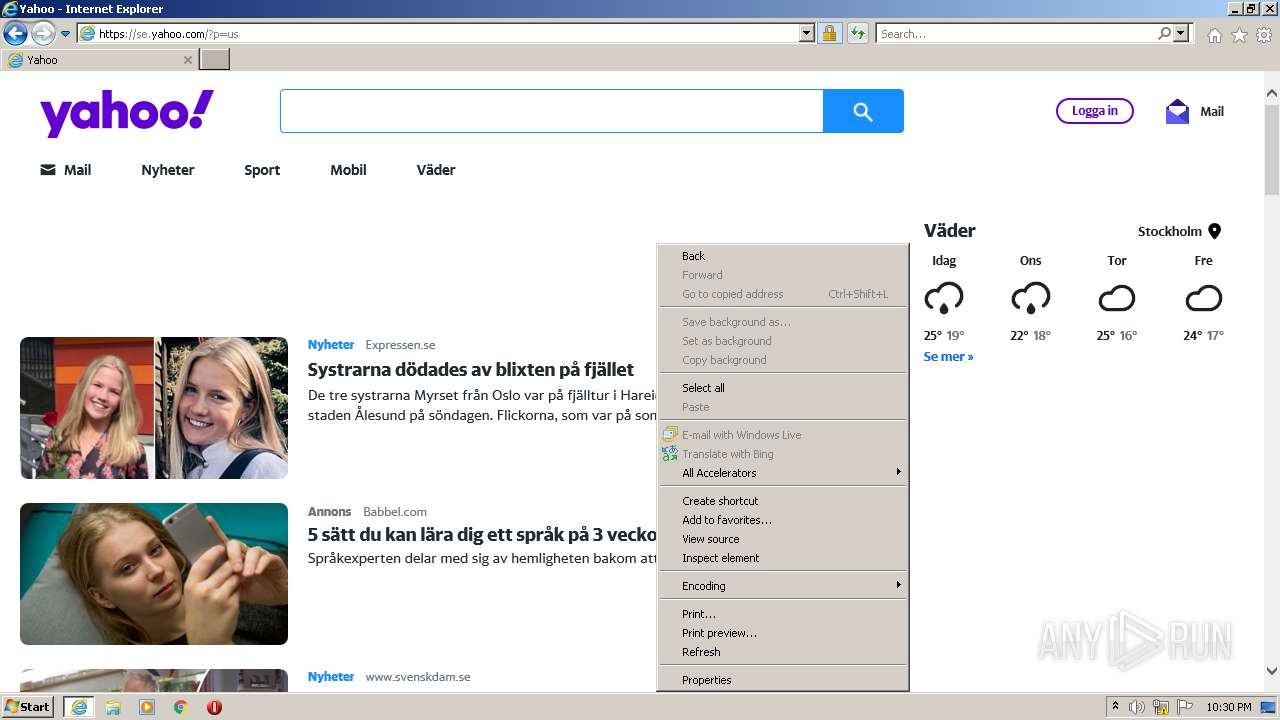Click the Action Center flag tray icon
The image size is (1280, 720).
1185,707
